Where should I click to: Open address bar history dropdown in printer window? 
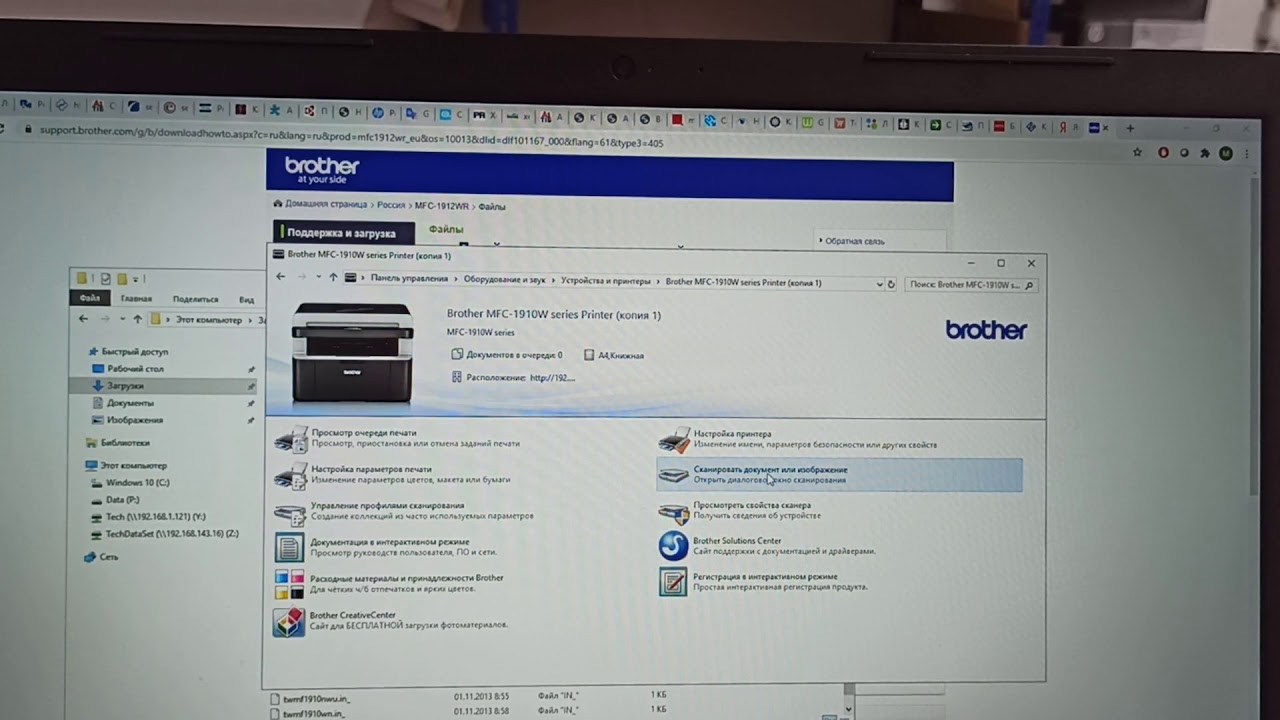click(x=879, y=284)
